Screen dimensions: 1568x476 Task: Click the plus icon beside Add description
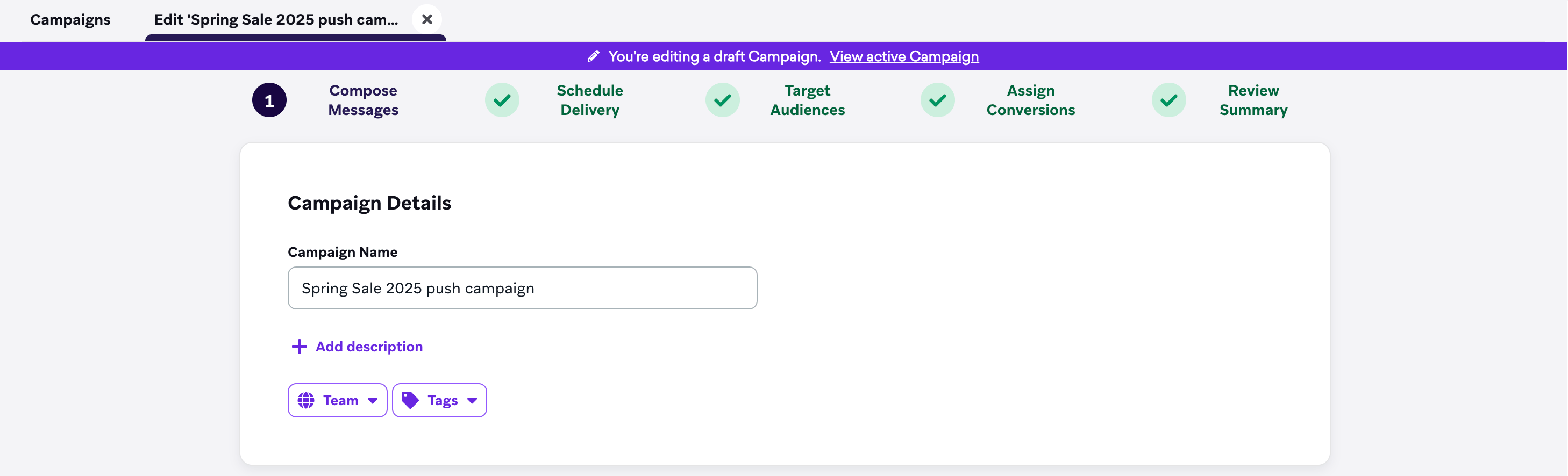299,347
